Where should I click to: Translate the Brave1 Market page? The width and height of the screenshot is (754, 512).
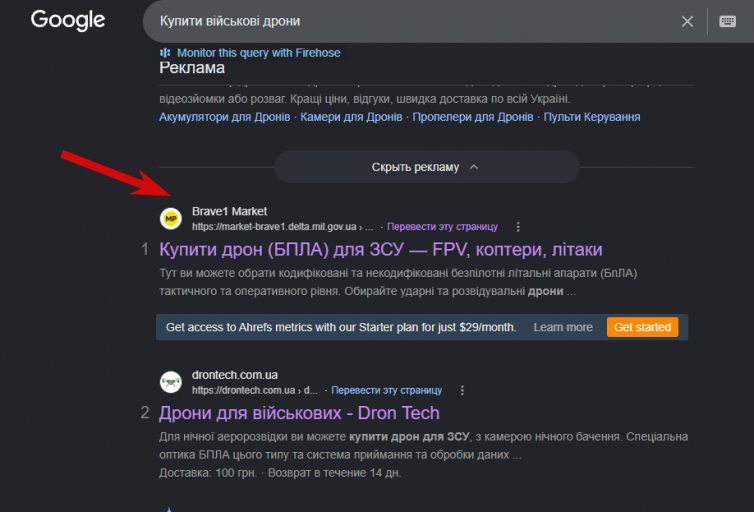pyautogui.click(x=442, y=227)
